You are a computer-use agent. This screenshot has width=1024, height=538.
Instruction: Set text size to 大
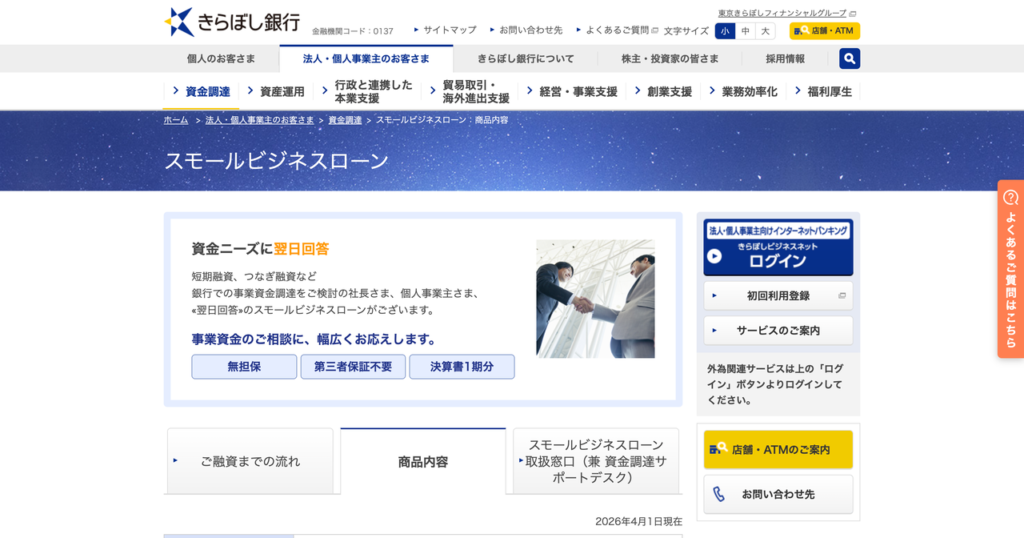pyautogui.click(x=765, y=31)
